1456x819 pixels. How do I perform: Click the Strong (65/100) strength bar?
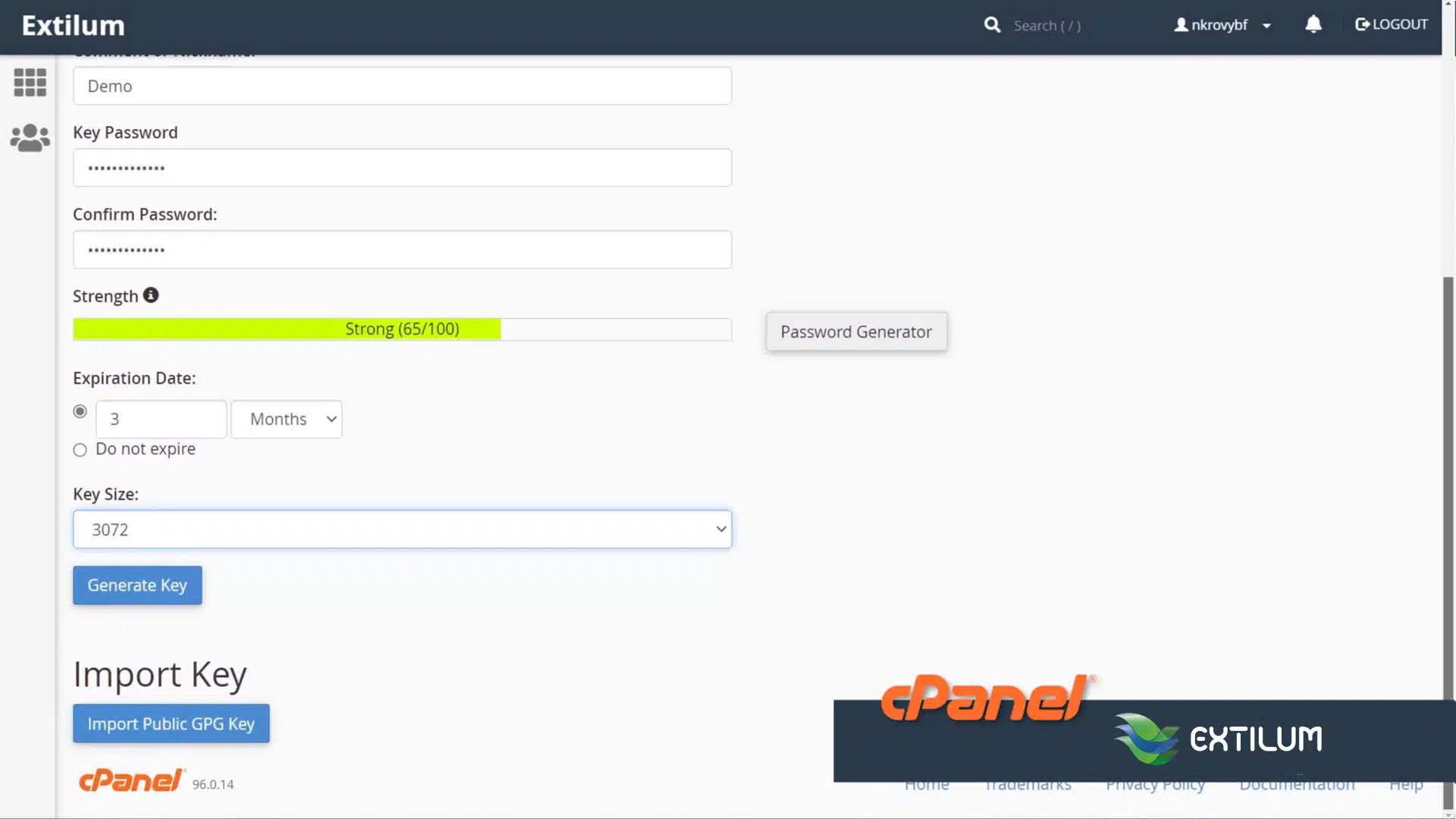(402, 329)
